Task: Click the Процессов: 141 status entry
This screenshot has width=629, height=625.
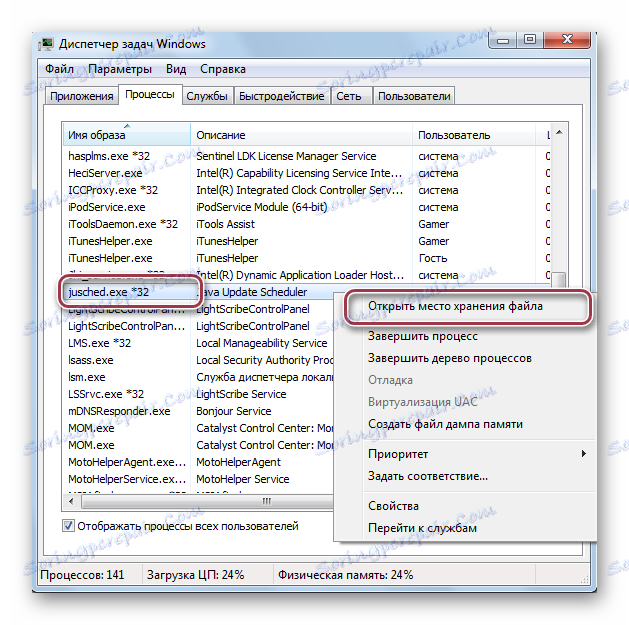Action: 82,575
